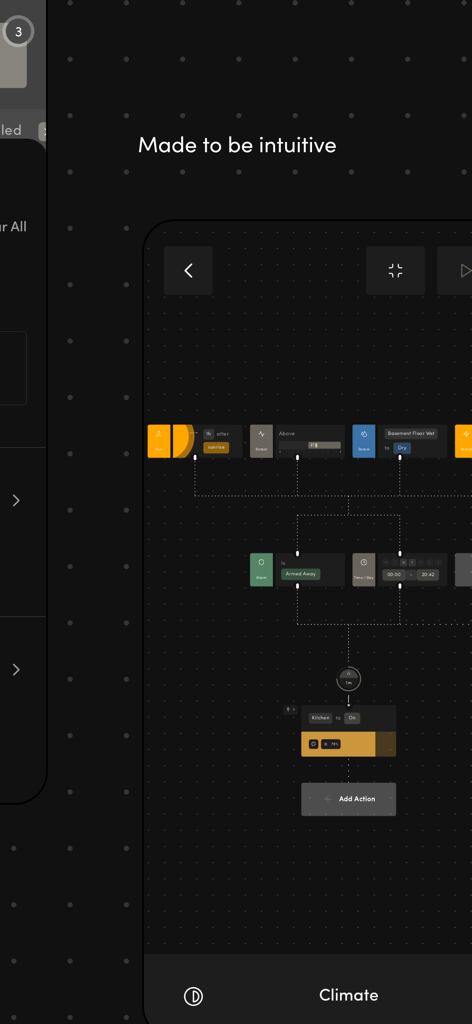Click the output connector under Sun block
472x1024 pixels.
195,458
